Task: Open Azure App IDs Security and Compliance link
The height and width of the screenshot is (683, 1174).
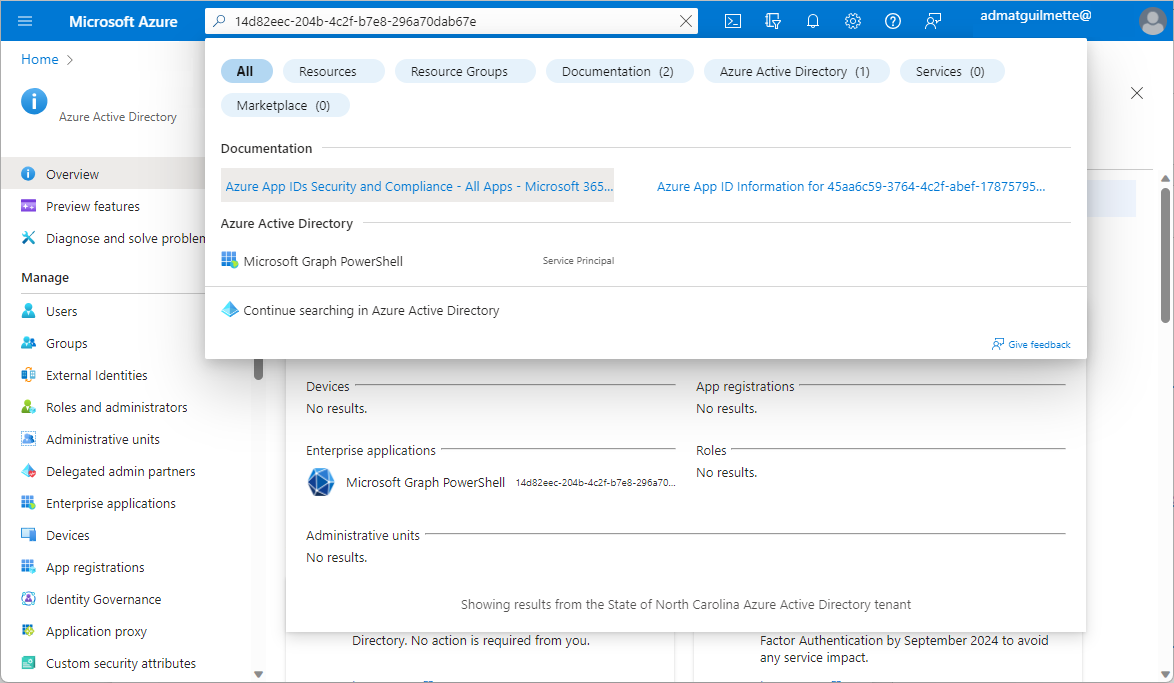Action: pyautogui.click(x=418, y=186)
